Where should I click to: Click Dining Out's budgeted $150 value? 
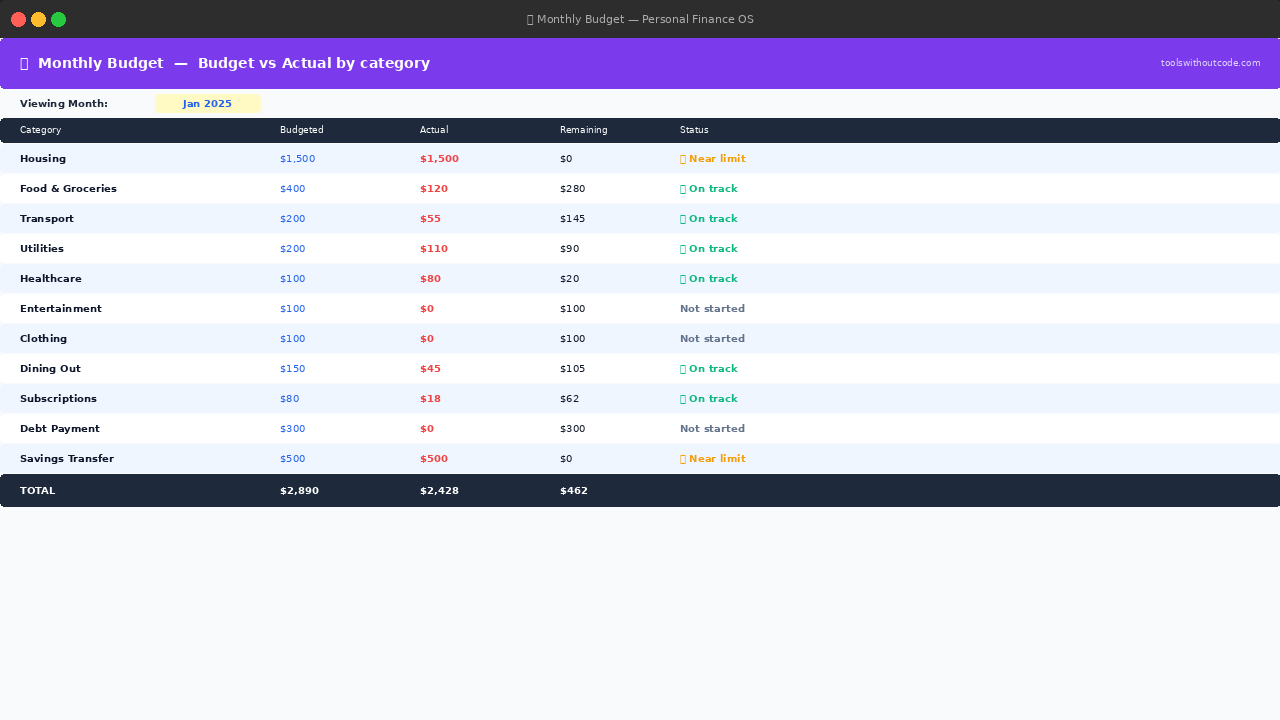tap(293, 369)
